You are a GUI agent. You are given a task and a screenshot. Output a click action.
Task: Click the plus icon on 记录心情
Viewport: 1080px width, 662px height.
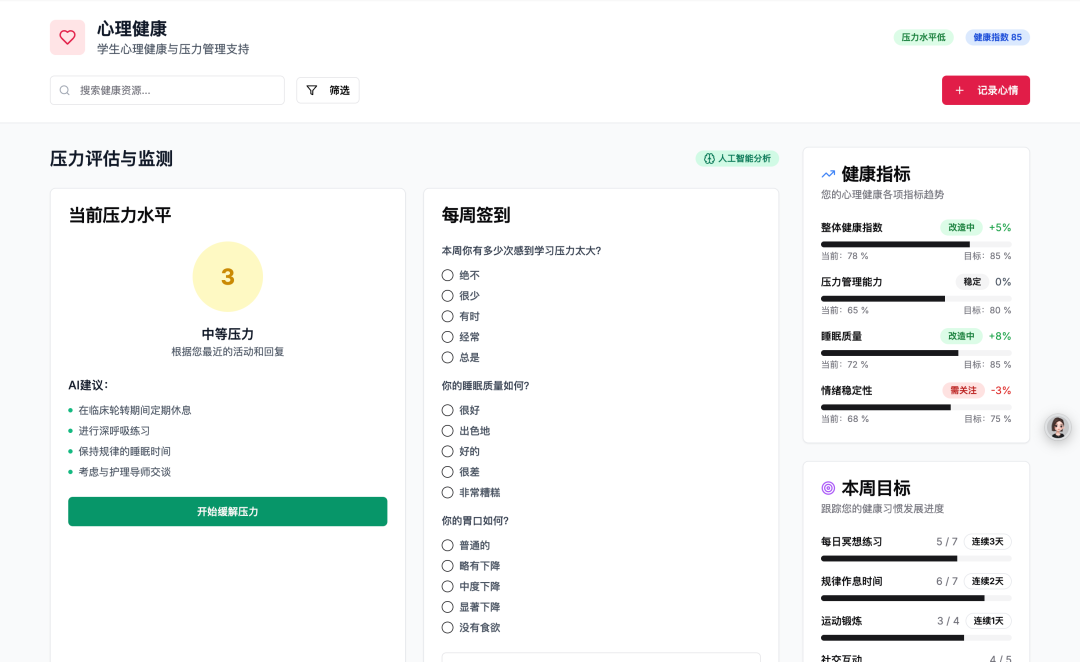pos(960,90)
